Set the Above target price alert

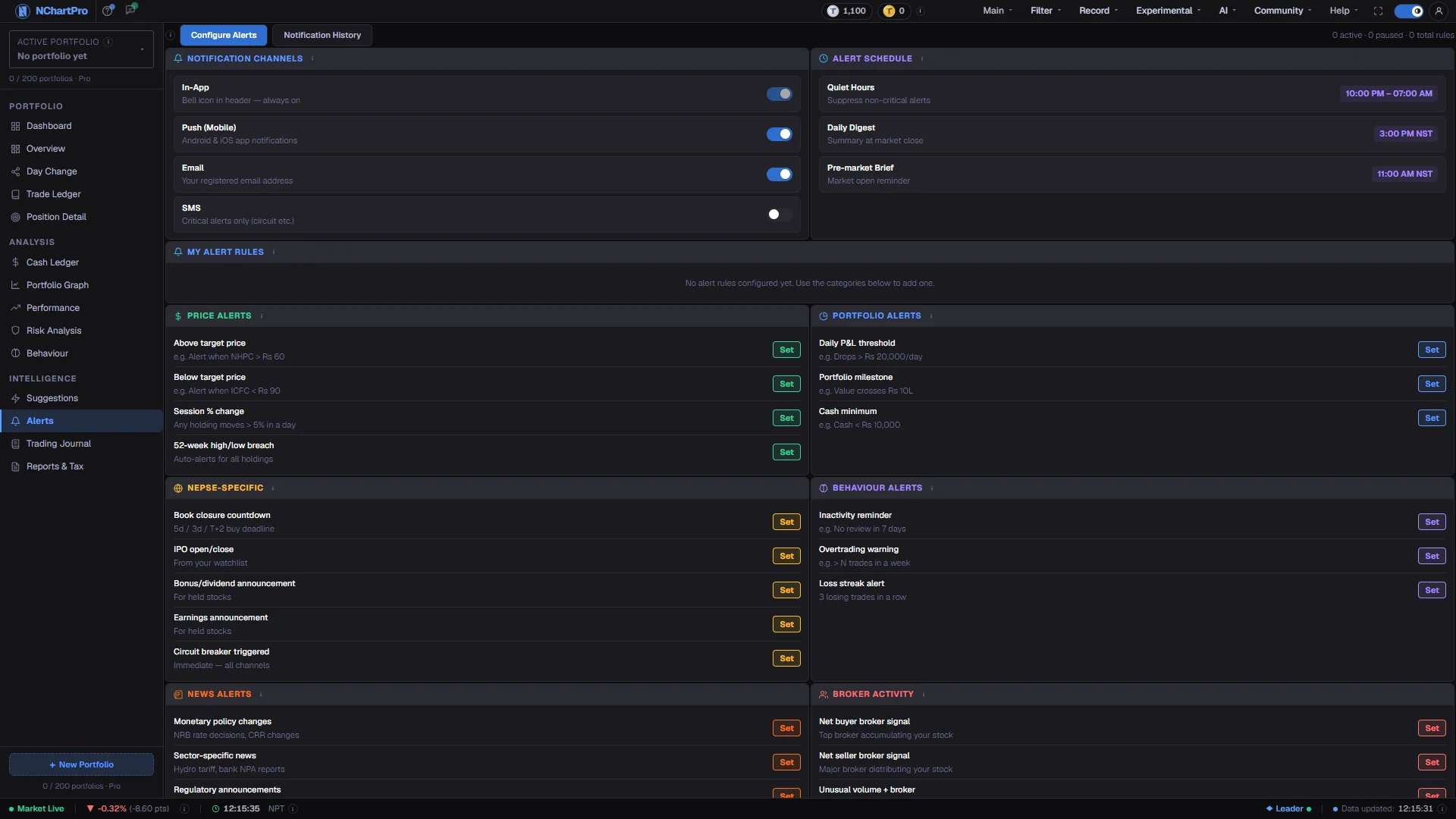[786, 350]
